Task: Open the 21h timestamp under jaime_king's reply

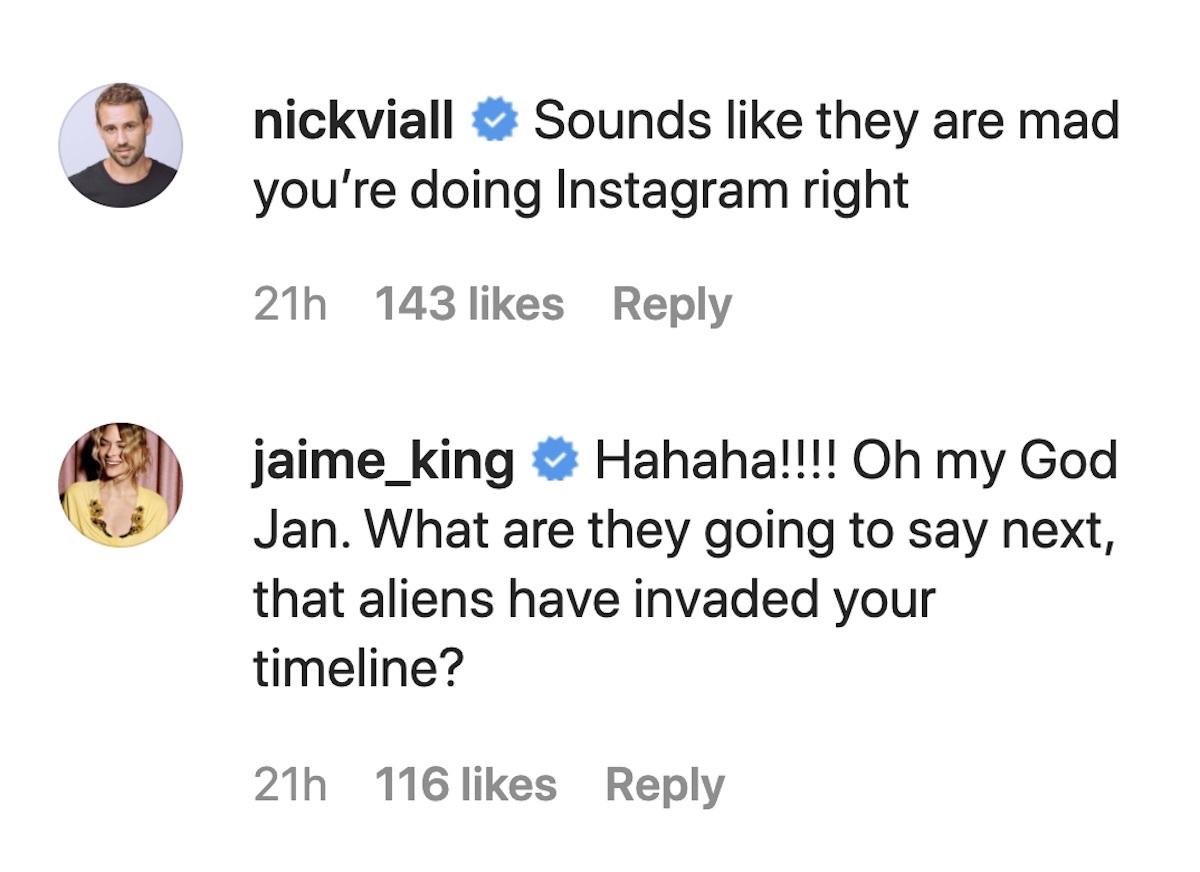Action: coord(290,784)
